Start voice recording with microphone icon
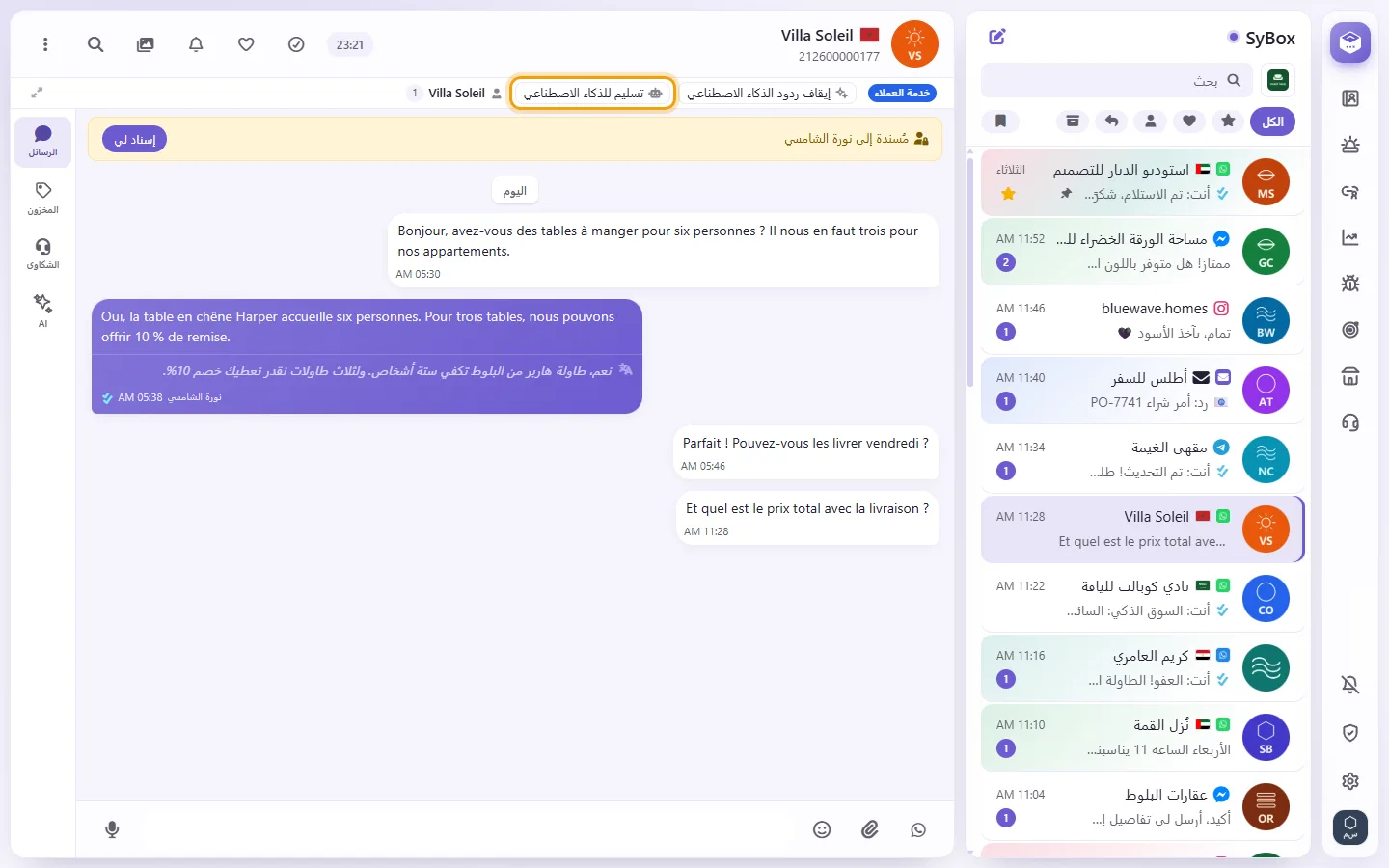1389x868 pixels. 112,829
